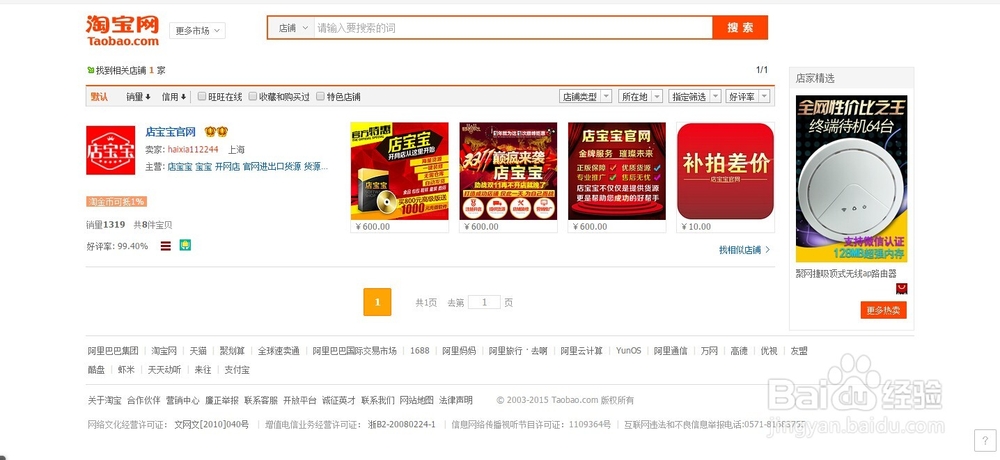The height and width of the screenshot is (460, 1000).
Task: Open the 店宝宝 red shop logo
Action: pyautogui.click(x=110, y=150)
